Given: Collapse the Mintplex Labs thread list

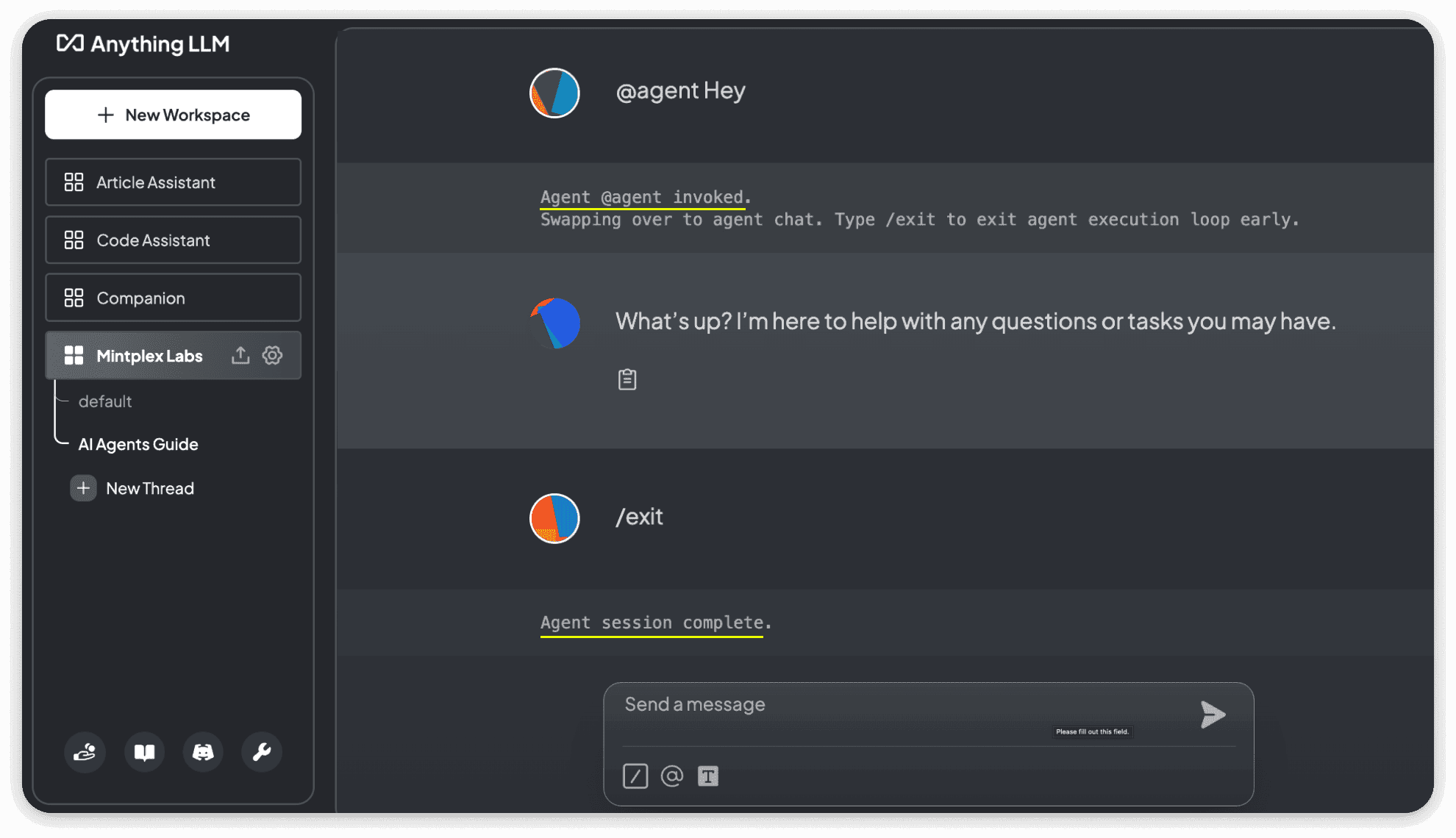Looking at the screenshot, I should pos(74,355).
